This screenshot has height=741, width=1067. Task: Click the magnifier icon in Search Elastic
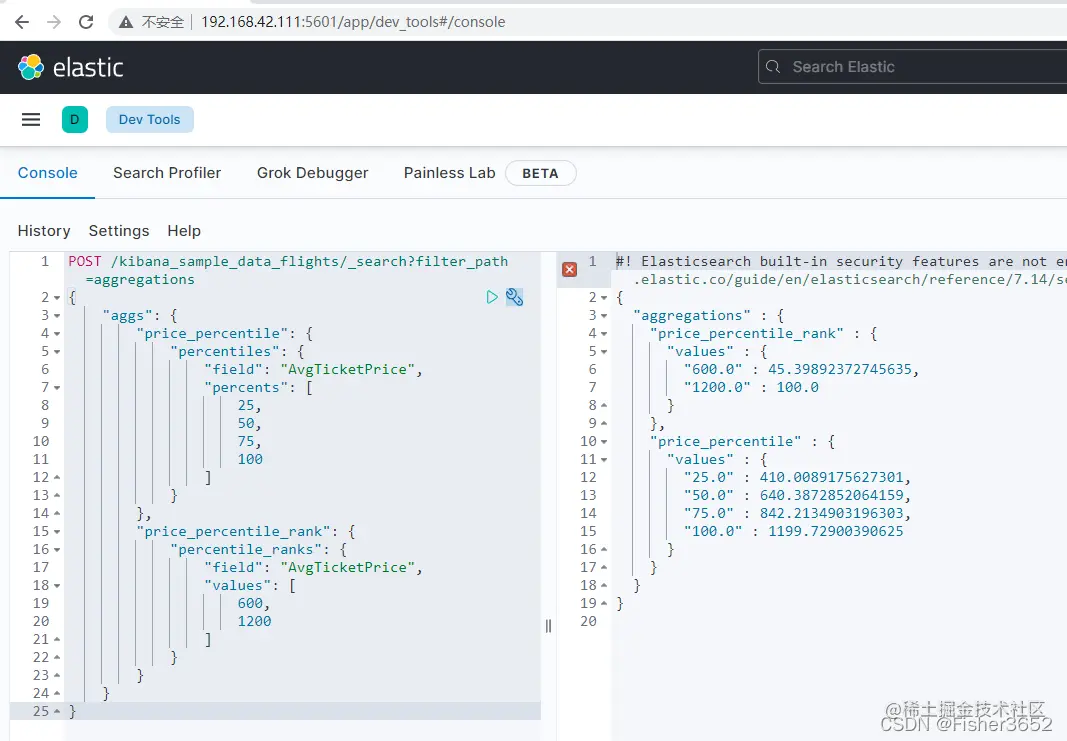(772, 67)
